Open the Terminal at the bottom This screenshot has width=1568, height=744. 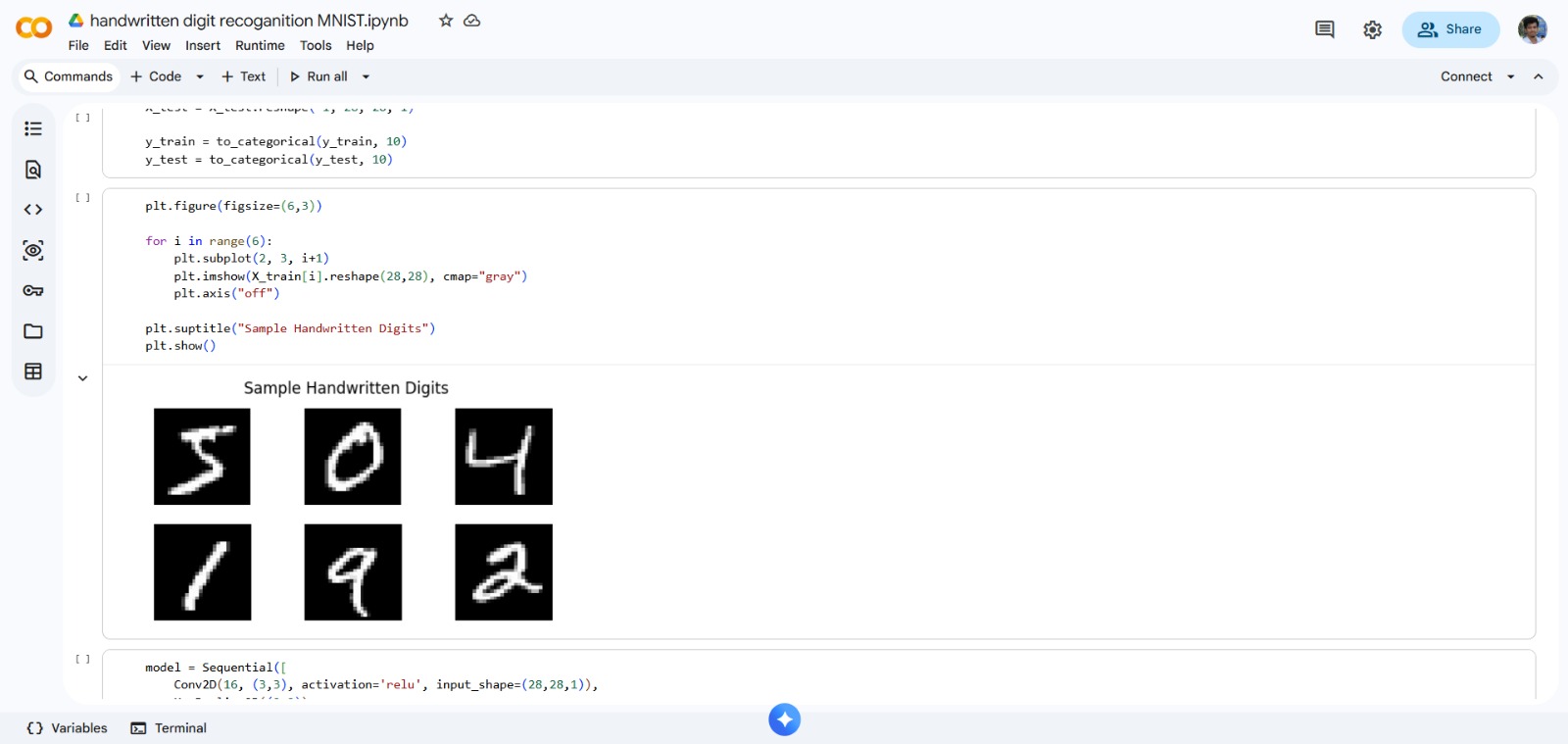point(170,728)
